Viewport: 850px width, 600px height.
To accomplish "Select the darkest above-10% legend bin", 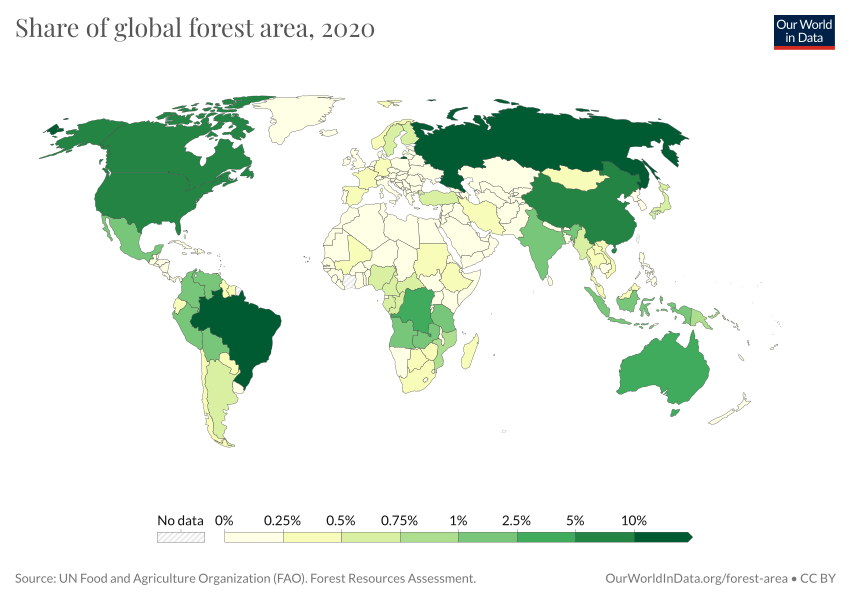I will [664, 537].
